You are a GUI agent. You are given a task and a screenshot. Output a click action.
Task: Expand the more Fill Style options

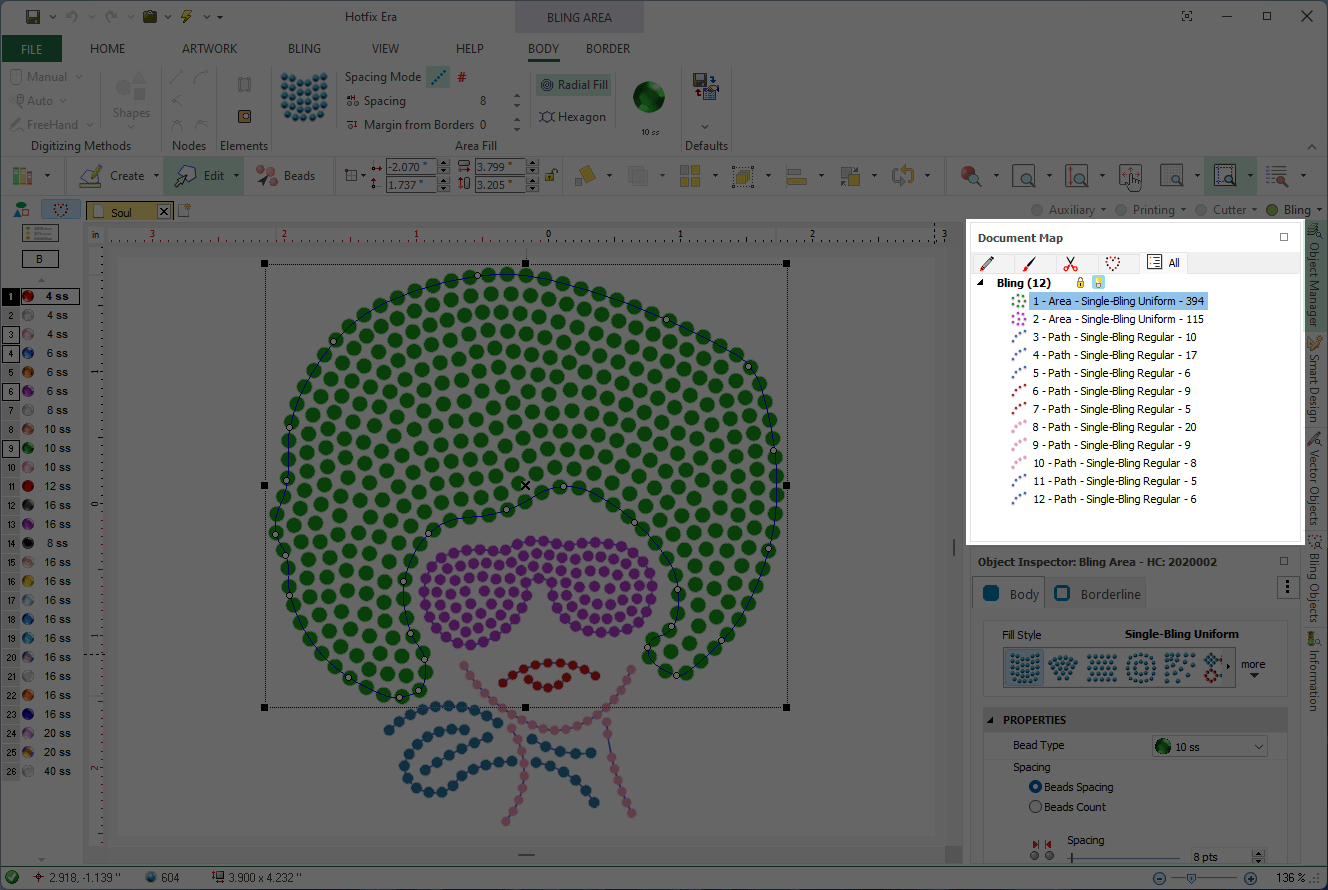tap(1253, 668)
